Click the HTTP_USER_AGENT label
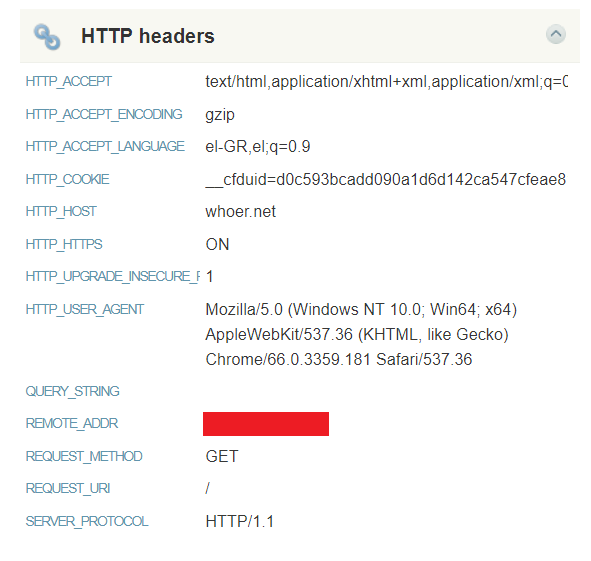This screenshot has width=591, height=561. click(x=85, y=310)
